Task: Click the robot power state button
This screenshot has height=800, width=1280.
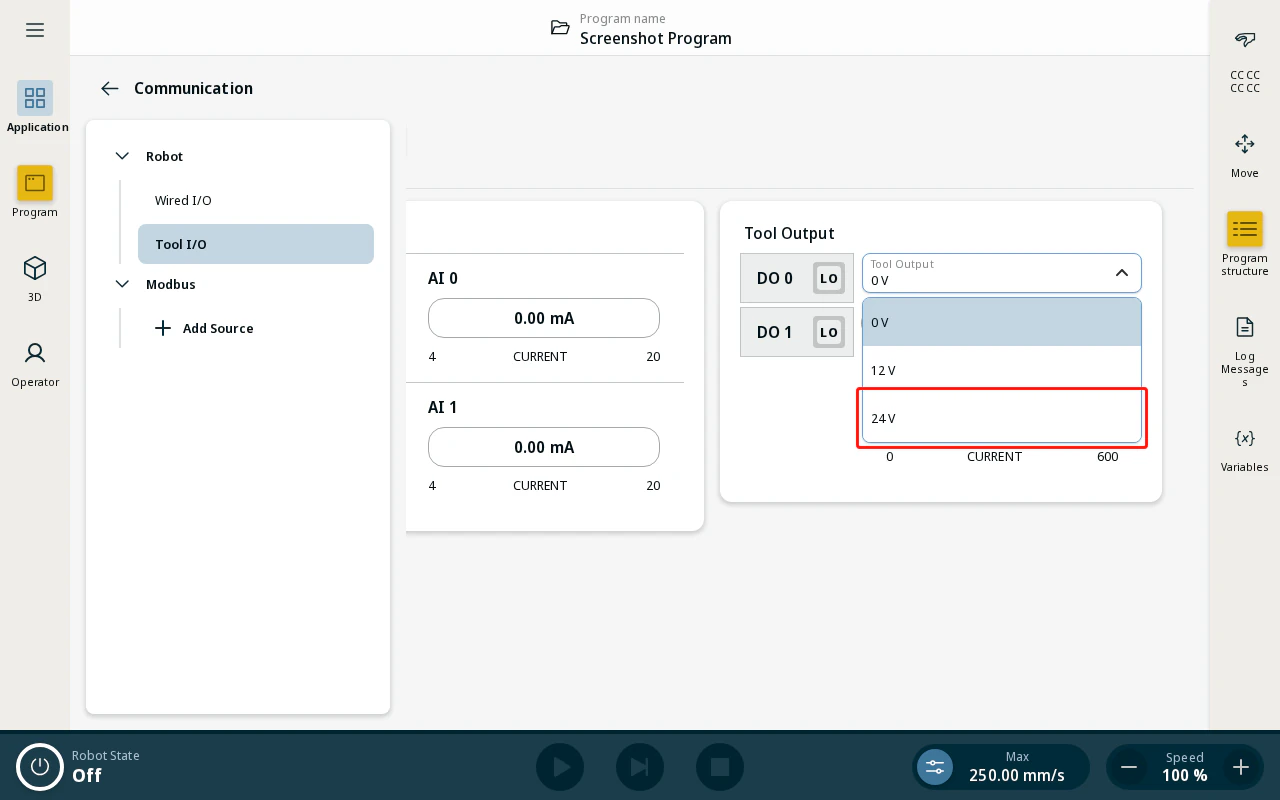Action: click(x=40, y=767)
